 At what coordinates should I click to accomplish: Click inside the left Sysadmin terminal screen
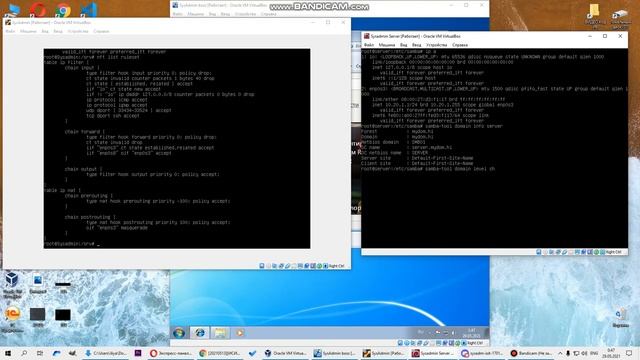click(177, 149)
